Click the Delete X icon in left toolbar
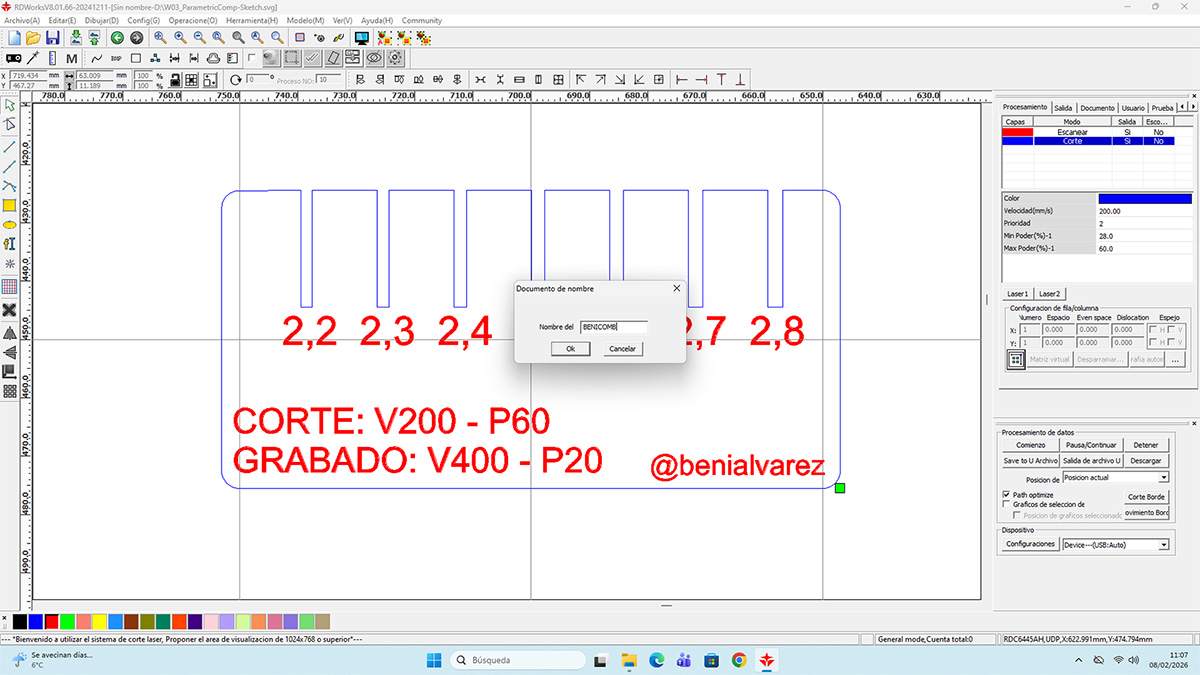This screenshot has width=1200, height=675. tap(9, 310)
